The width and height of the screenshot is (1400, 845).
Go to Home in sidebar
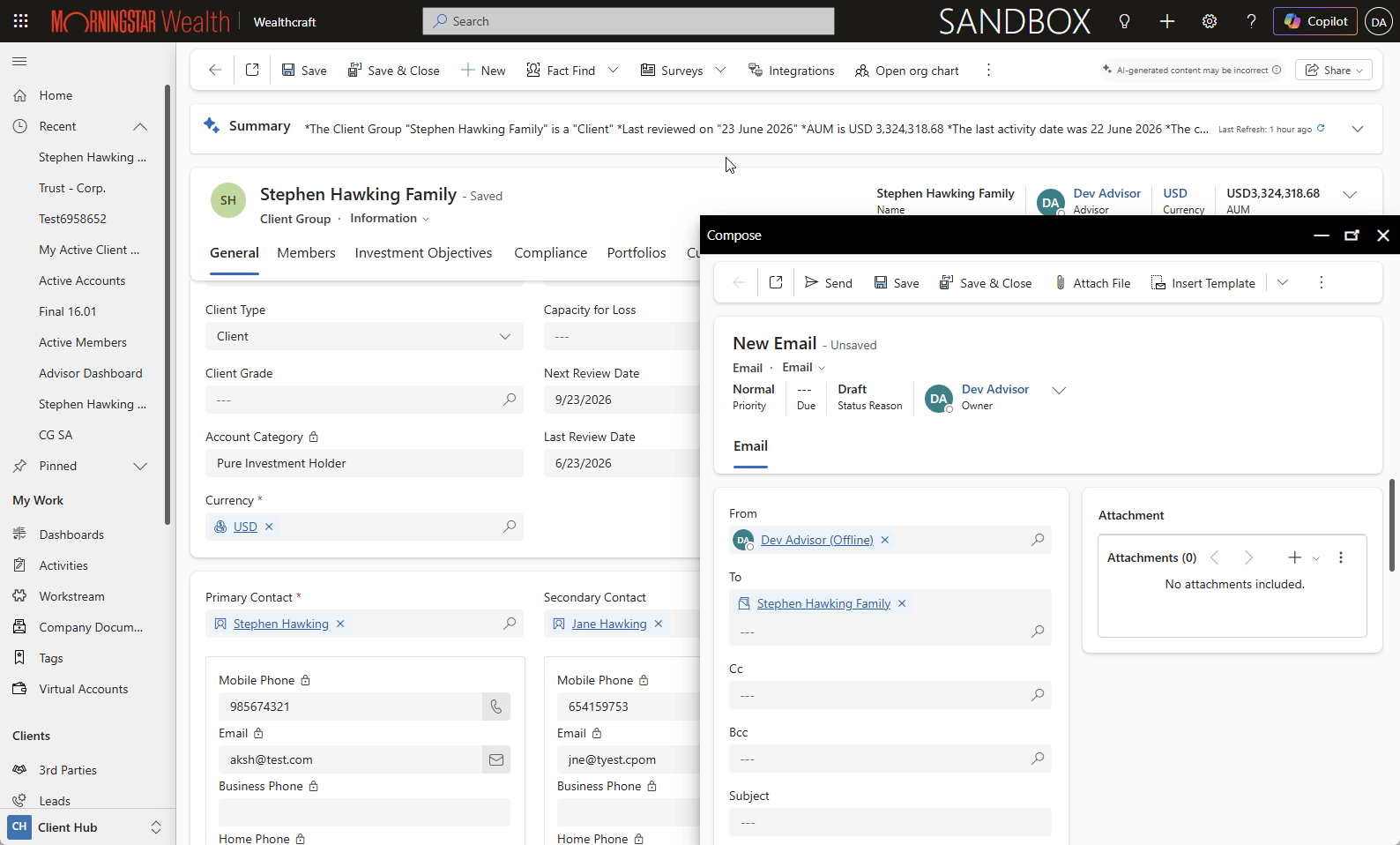pos(56,95)
